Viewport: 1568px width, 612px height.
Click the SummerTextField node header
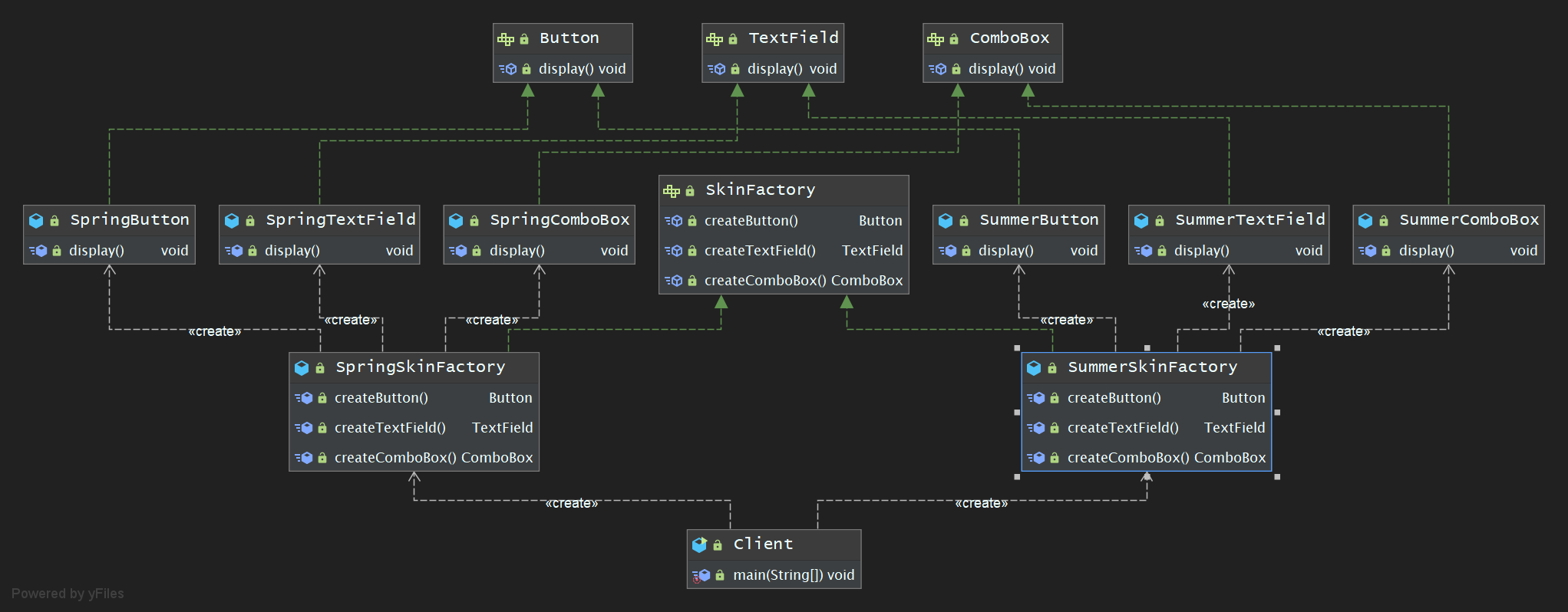pyautogui.click(x=1249, y=220)
